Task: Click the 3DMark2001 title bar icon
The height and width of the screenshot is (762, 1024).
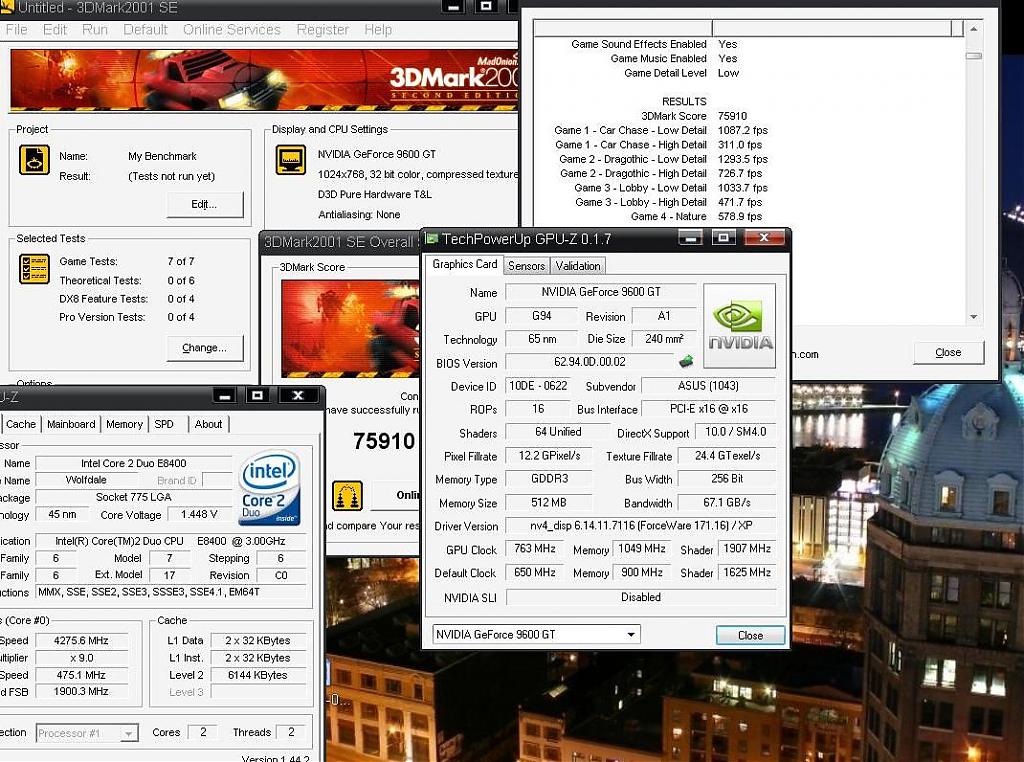Action: (x=7, y=7)
